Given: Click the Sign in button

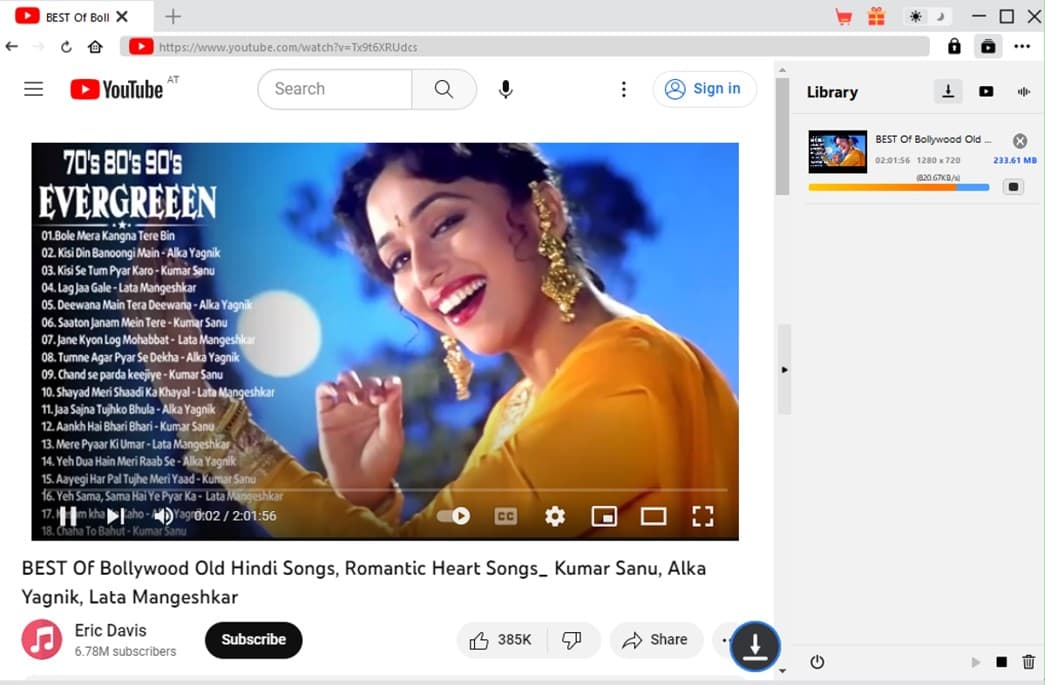Looking at the screenshot, I should [x=704, y=89].
